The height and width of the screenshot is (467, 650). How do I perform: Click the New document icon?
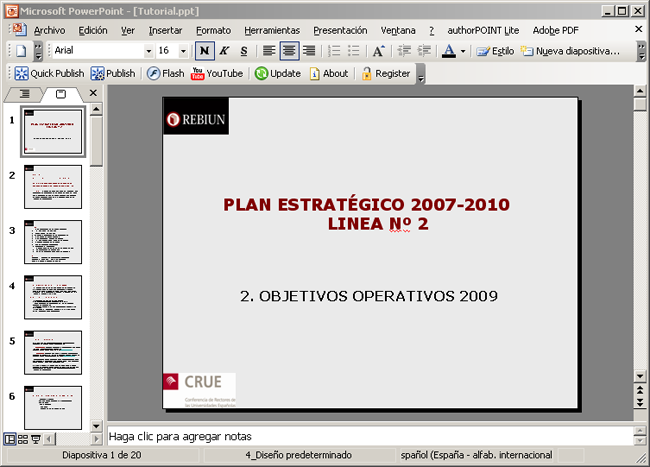coord(21,51)
